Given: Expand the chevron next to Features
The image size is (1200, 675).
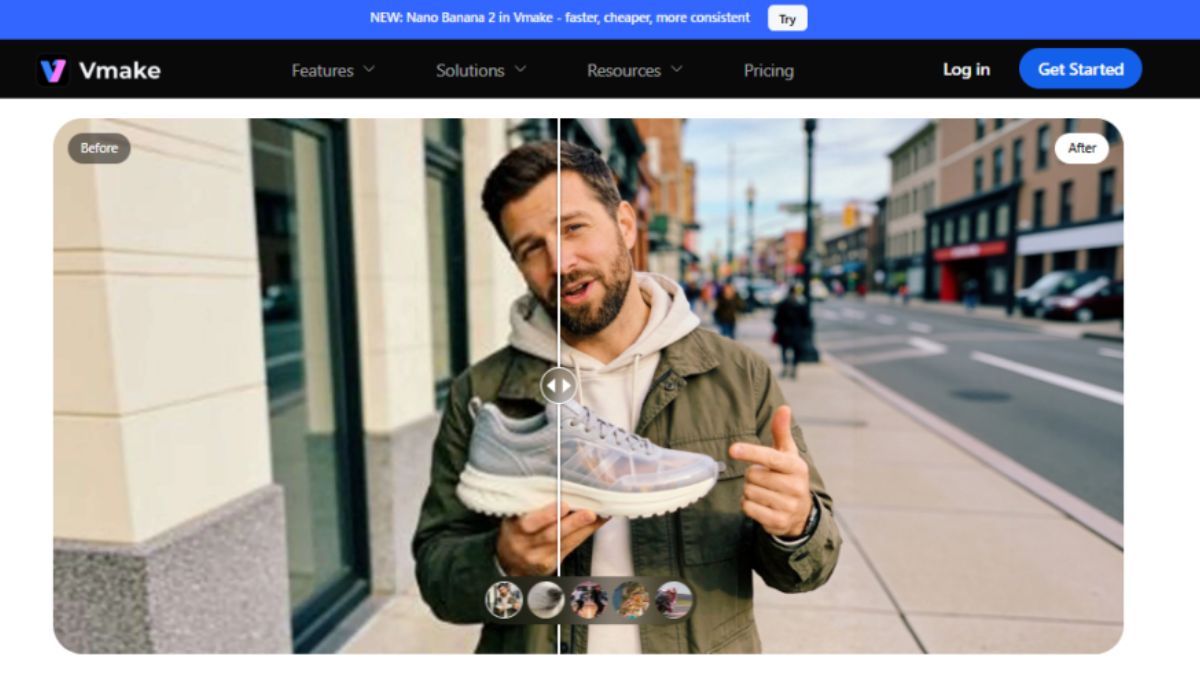Looking at the screenshot, I should pos(369,69).
